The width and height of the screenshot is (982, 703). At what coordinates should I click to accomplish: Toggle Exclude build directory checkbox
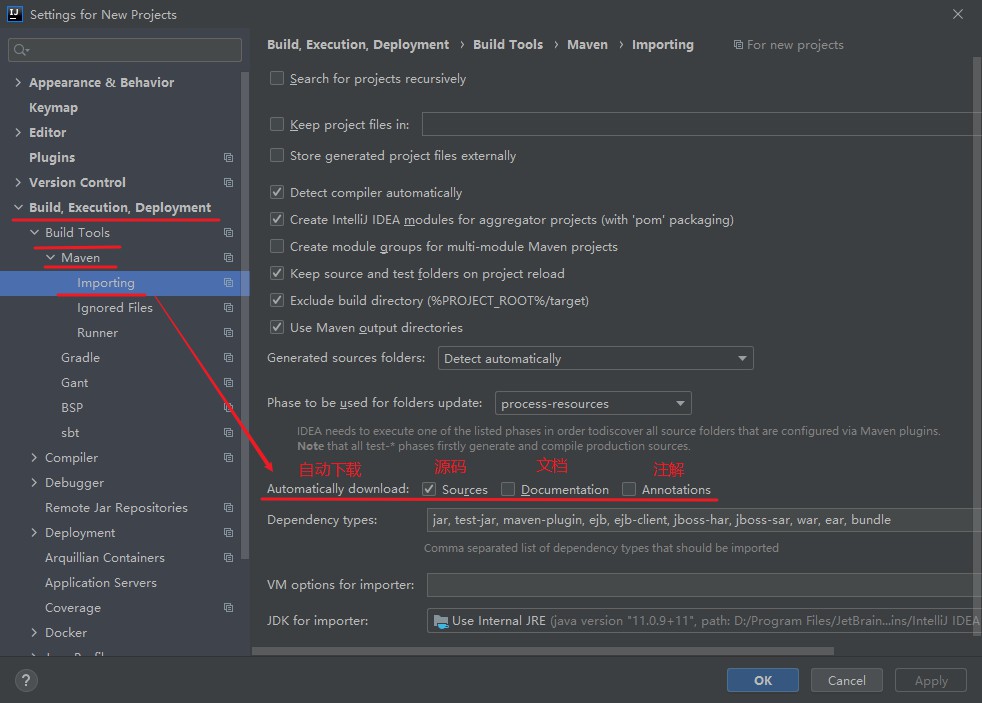point(277,300)
